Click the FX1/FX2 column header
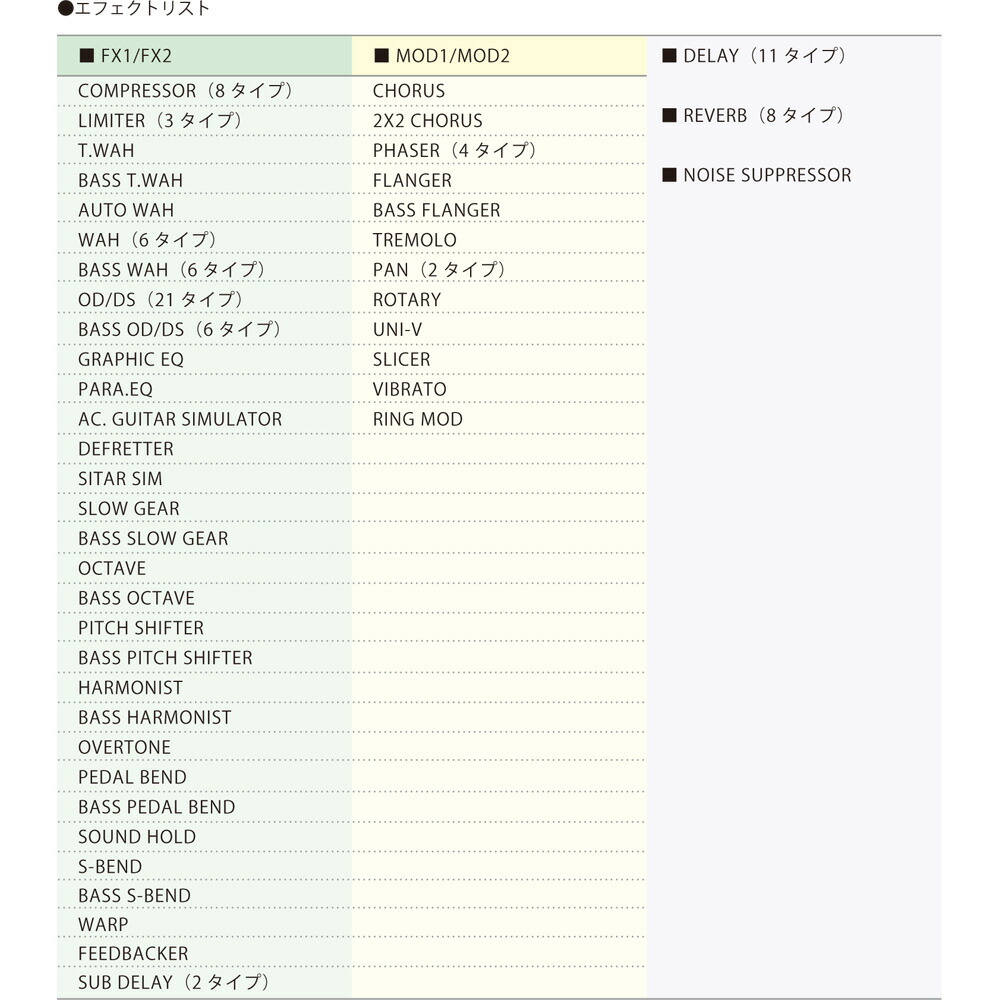This screenshot has width=1000, height=1000. pyautogui.click(x=136, y=56)
